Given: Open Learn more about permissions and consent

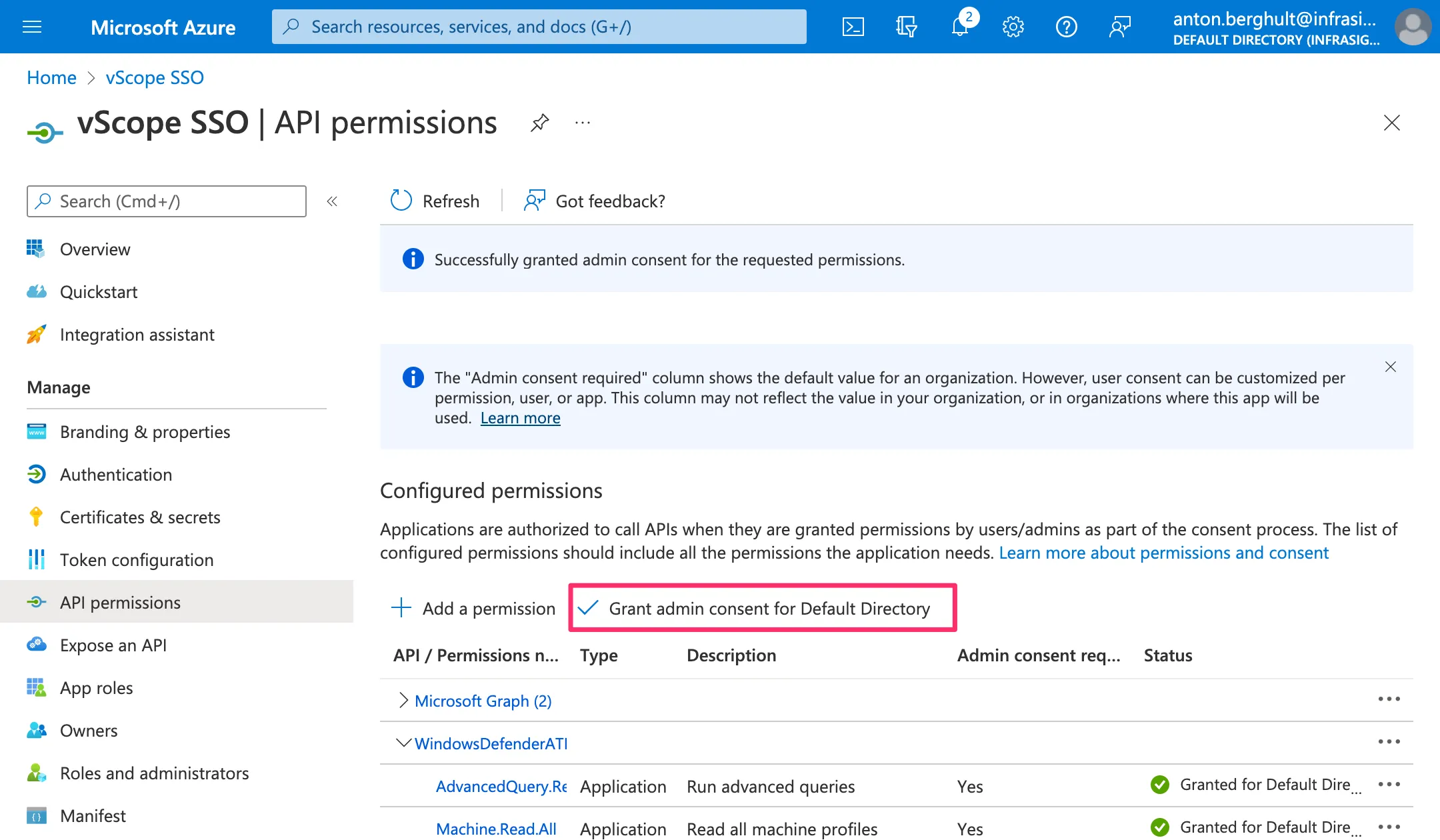Looking at the screenshot, I should click(1163, 553).
